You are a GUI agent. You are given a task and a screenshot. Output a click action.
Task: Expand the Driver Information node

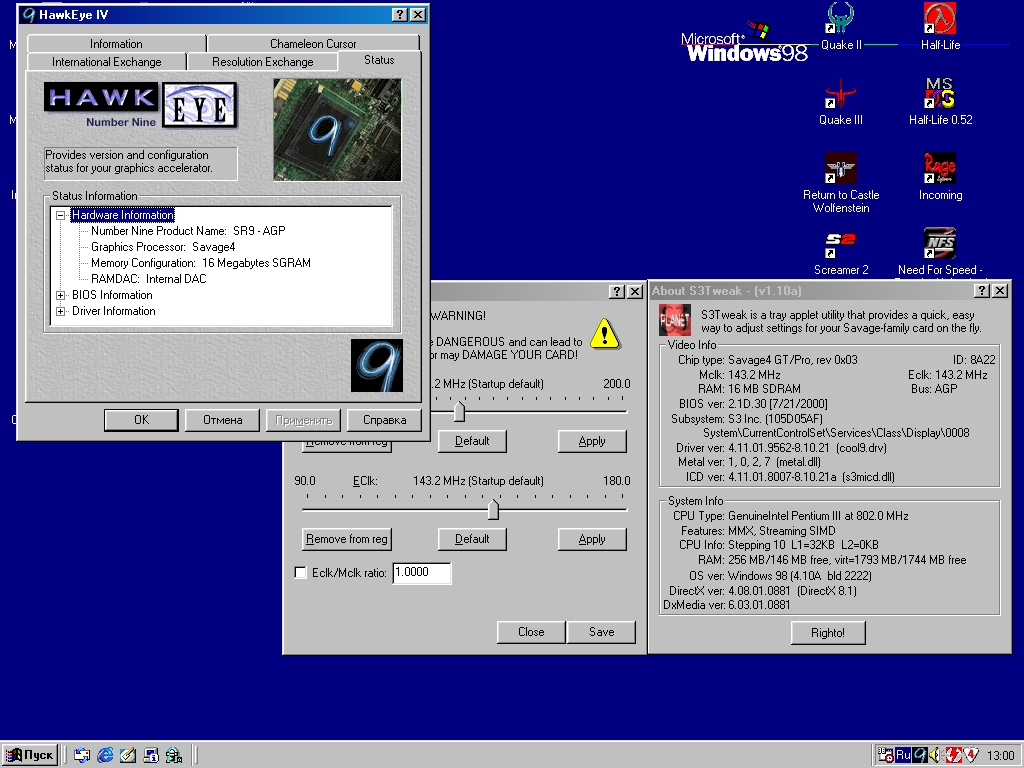click(61, 311)
